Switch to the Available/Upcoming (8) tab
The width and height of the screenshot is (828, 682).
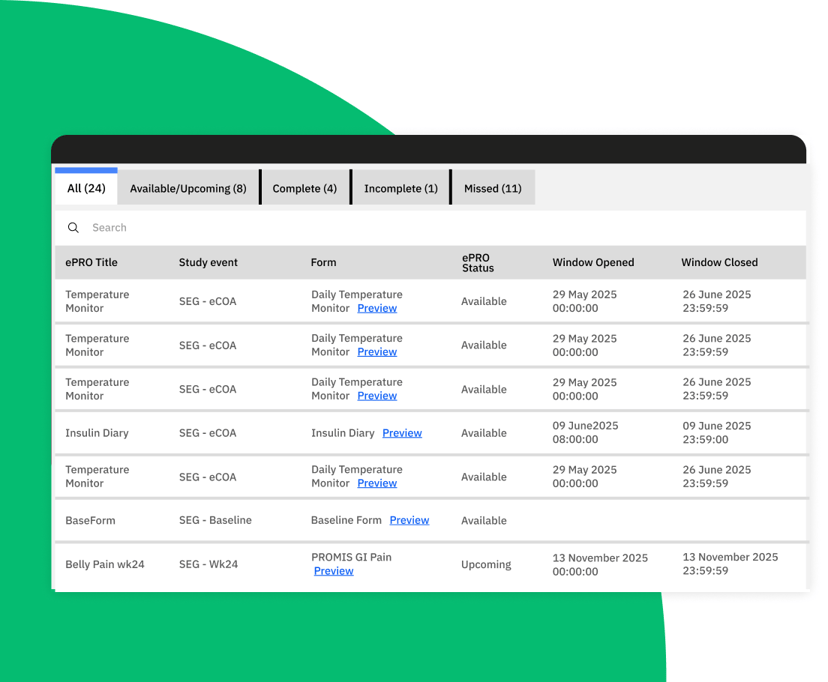[188, 188]
